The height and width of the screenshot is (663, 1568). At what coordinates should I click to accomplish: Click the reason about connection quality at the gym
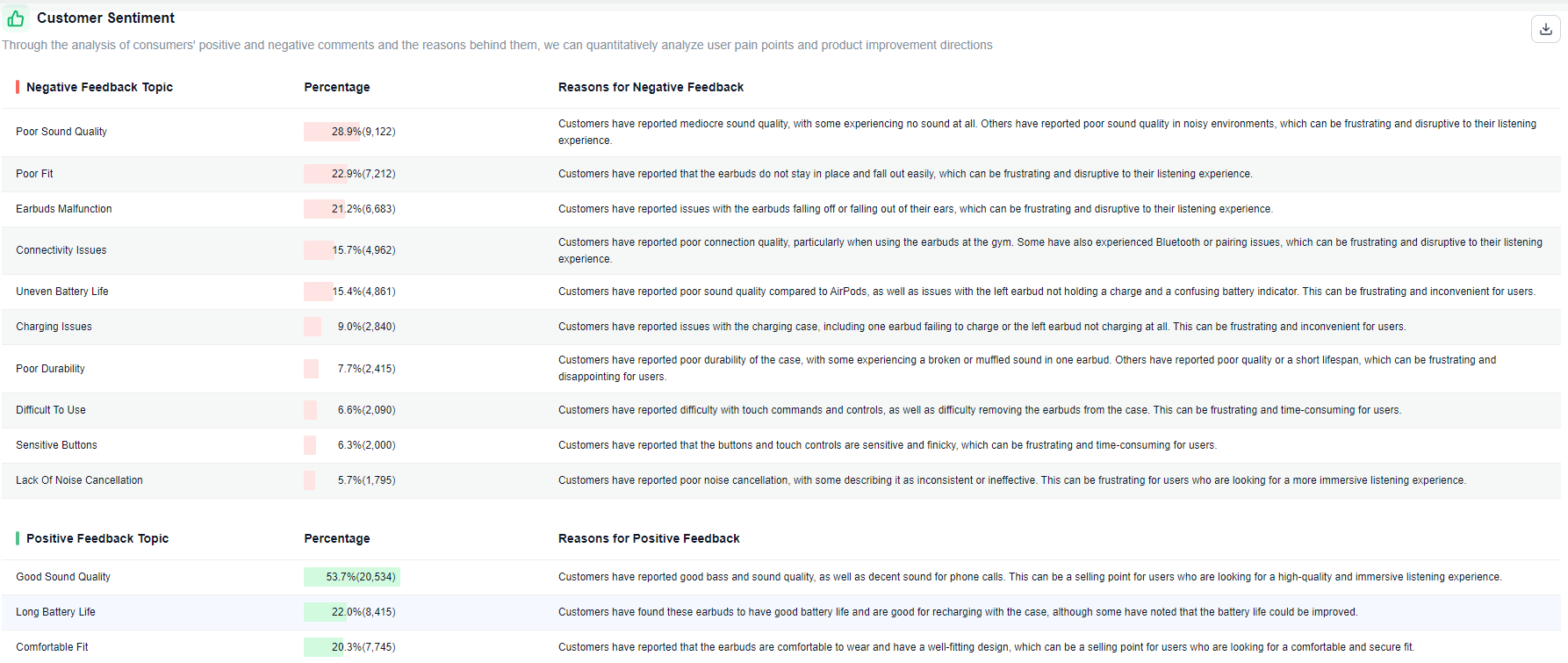(x=1050, y=250)
